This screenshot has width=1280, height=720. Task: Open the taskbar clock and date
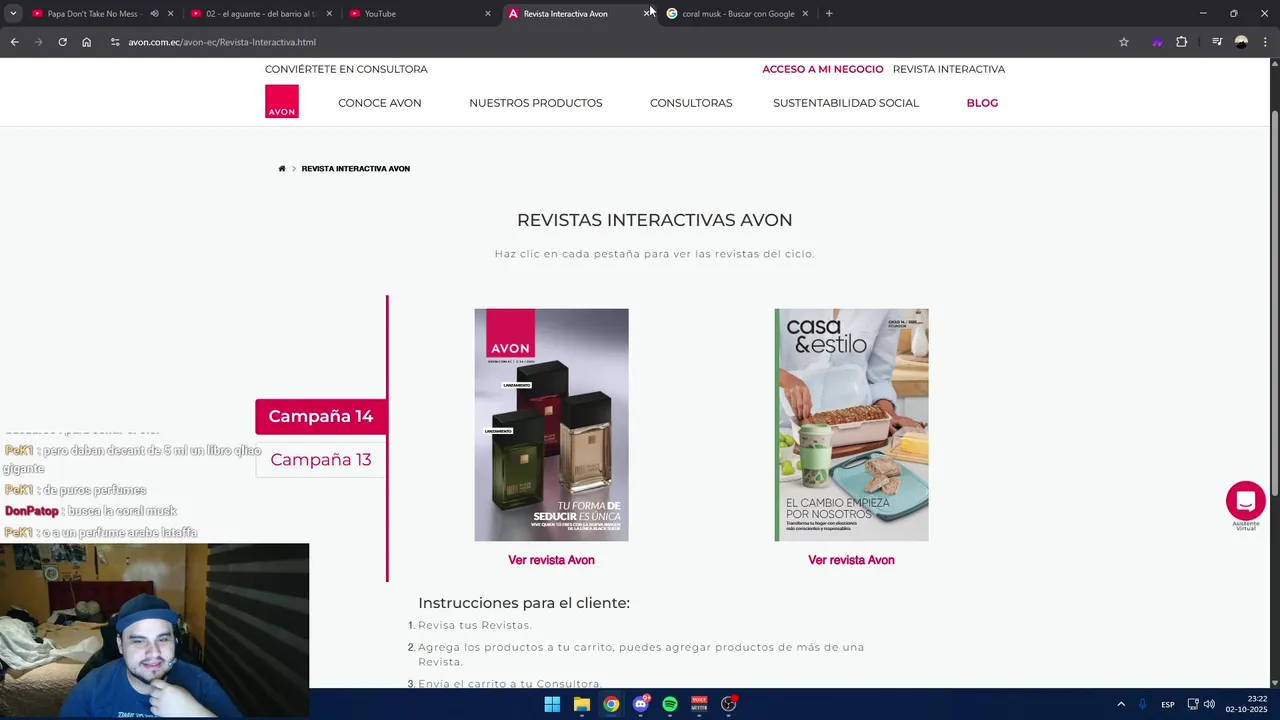tap(1247, 704)
